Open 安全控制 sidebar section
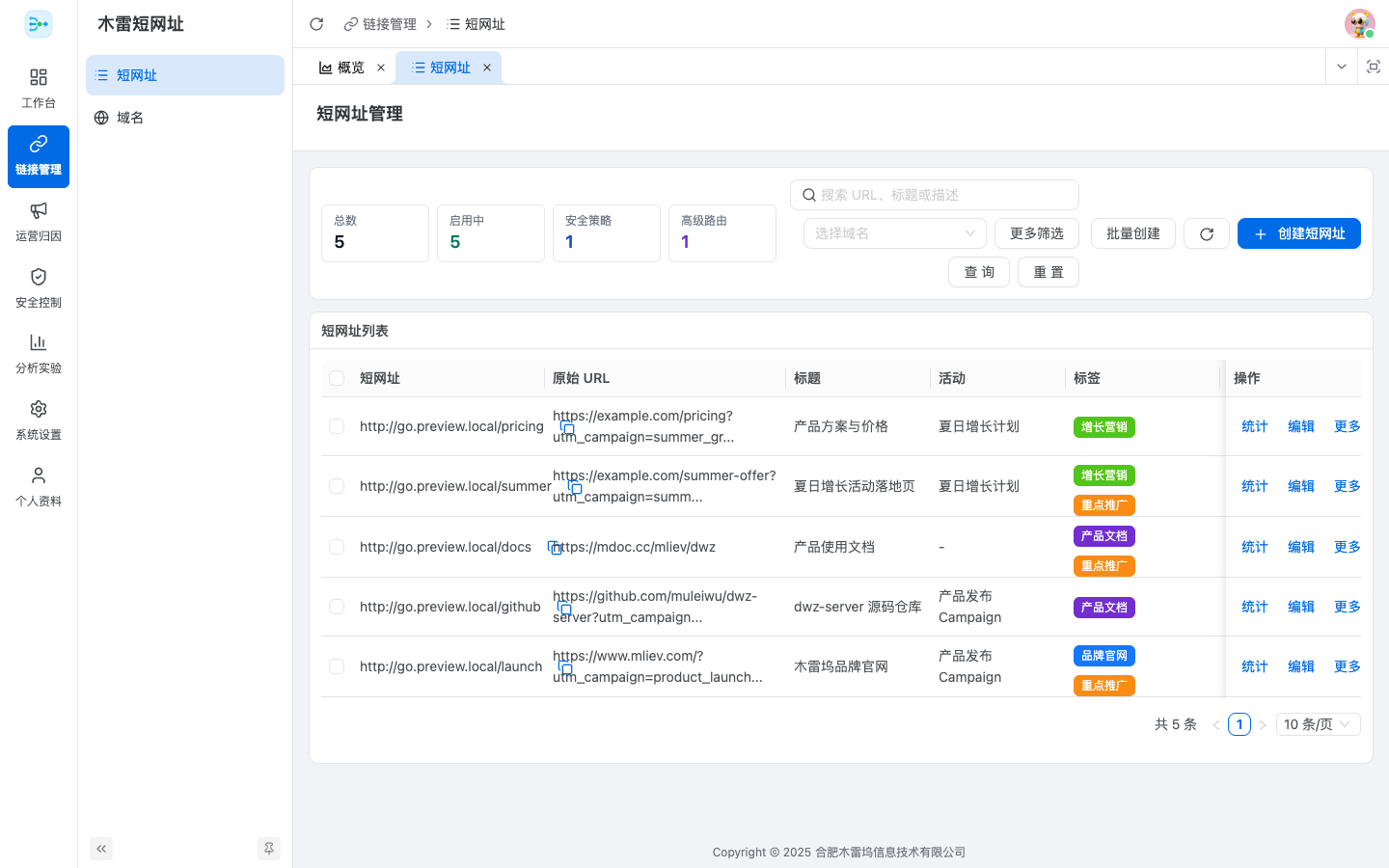 point(39,288)
